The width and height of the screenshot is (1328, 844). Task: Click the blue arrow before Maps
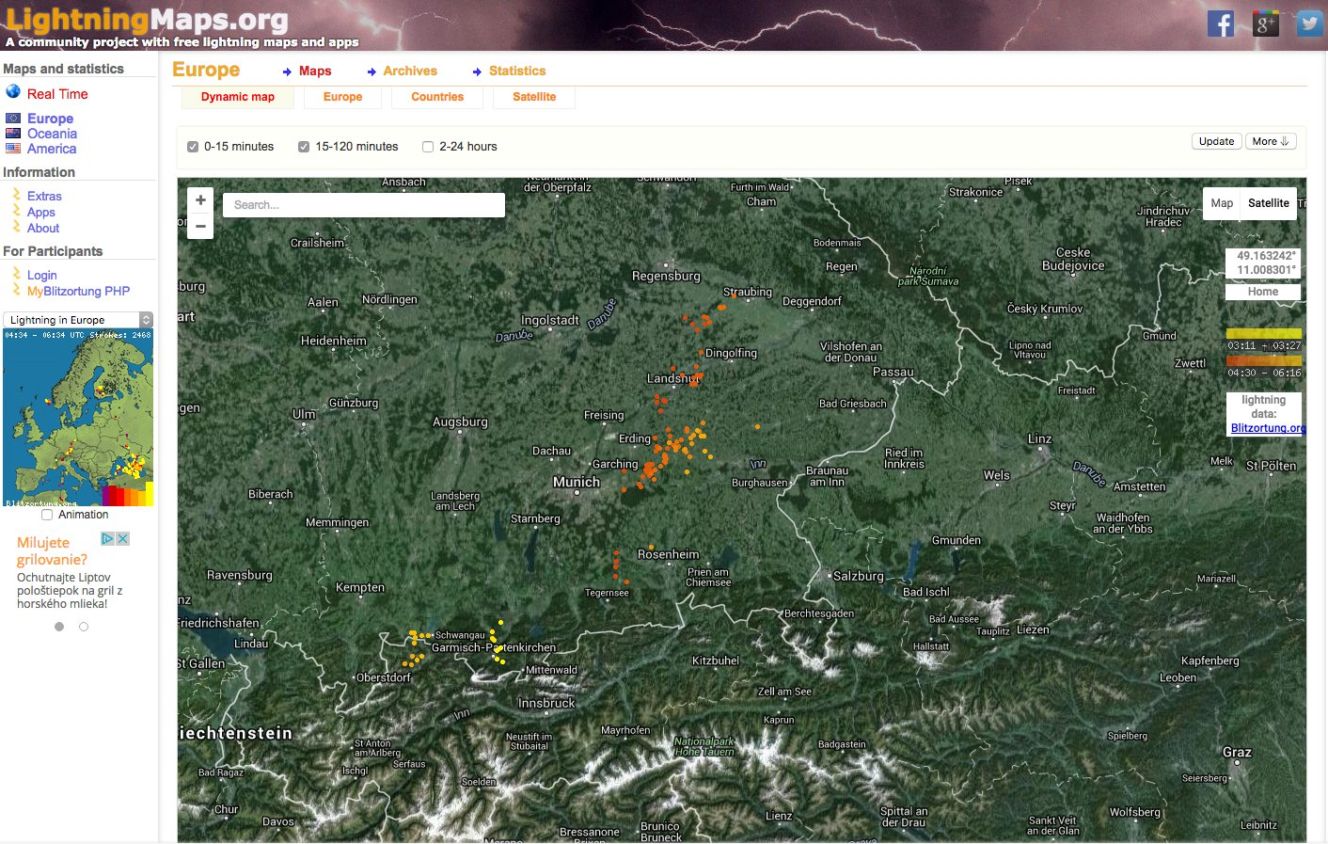tap(287, 72)
